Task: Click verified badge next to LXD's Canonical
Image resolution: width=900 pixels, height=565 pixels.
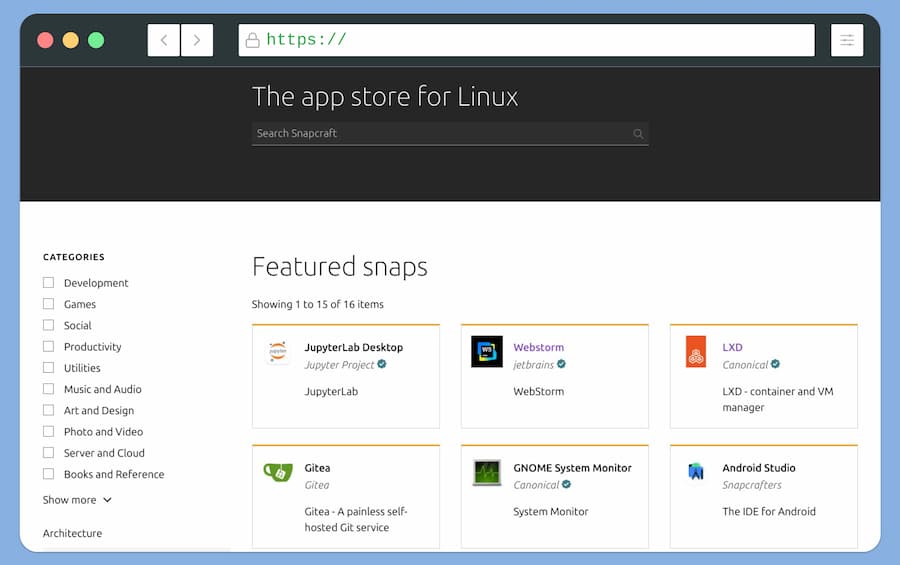Action: tap(775, 364)
